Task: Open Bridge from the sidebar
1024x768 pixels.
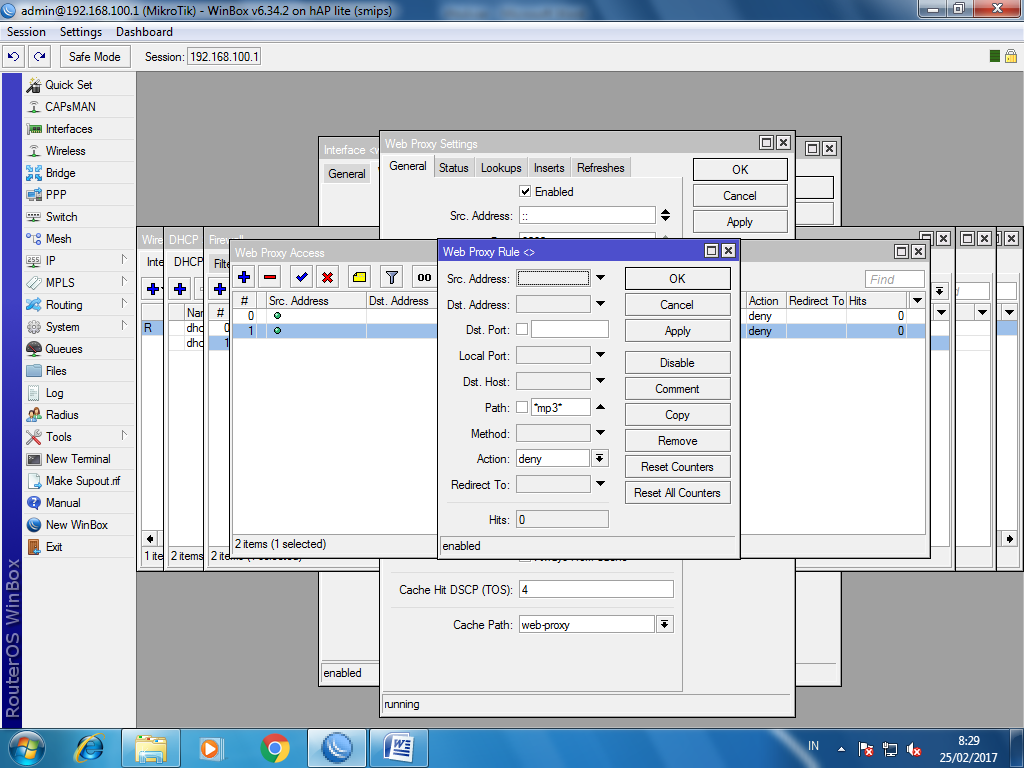Action: tap(60, 173)
